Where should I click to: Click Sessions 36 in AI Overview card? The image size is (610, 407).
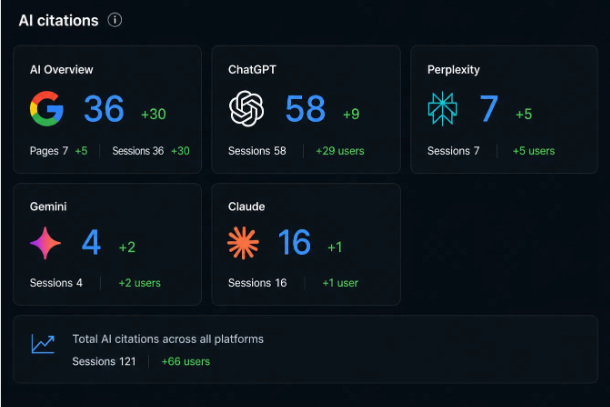pyautogui.click(x=138, y=151)
